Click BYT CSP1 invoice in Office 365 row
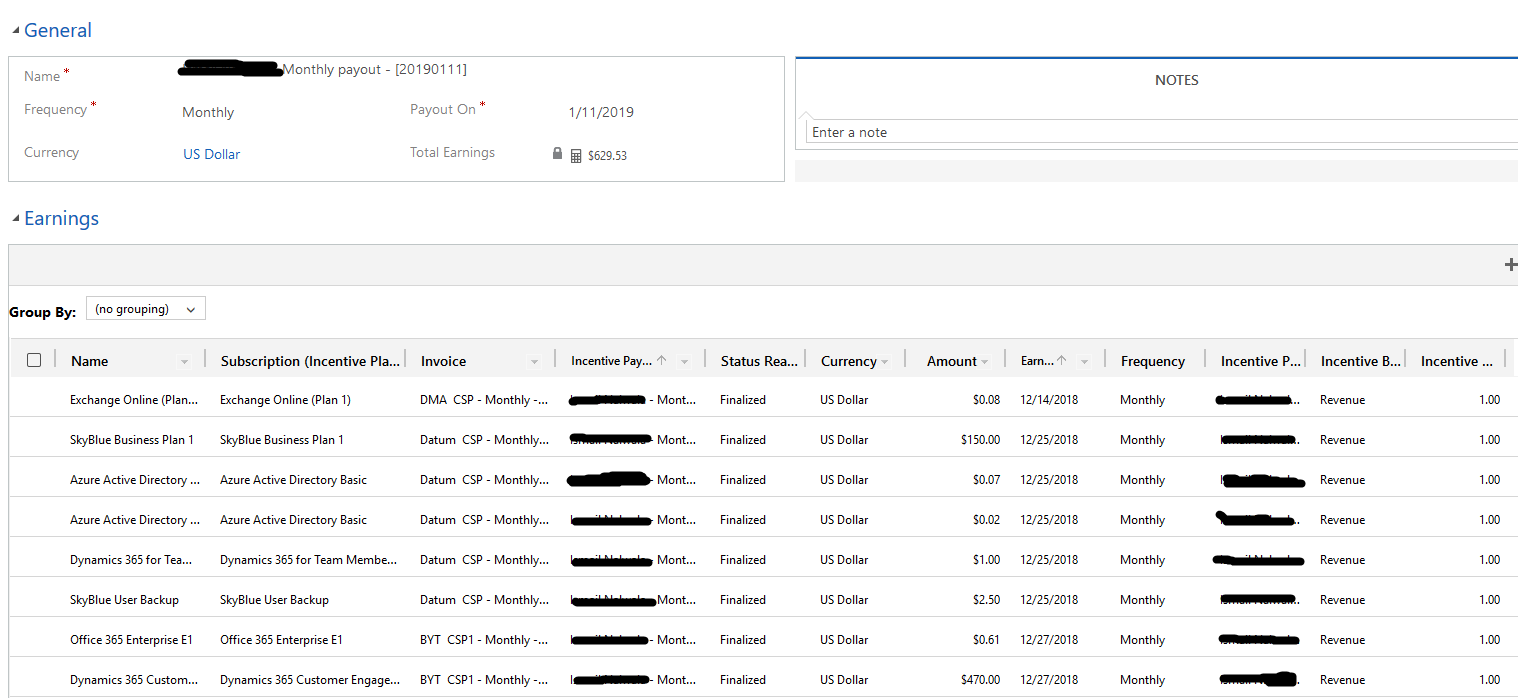The height and width of the screenshot is (698, 1518). 484,640
